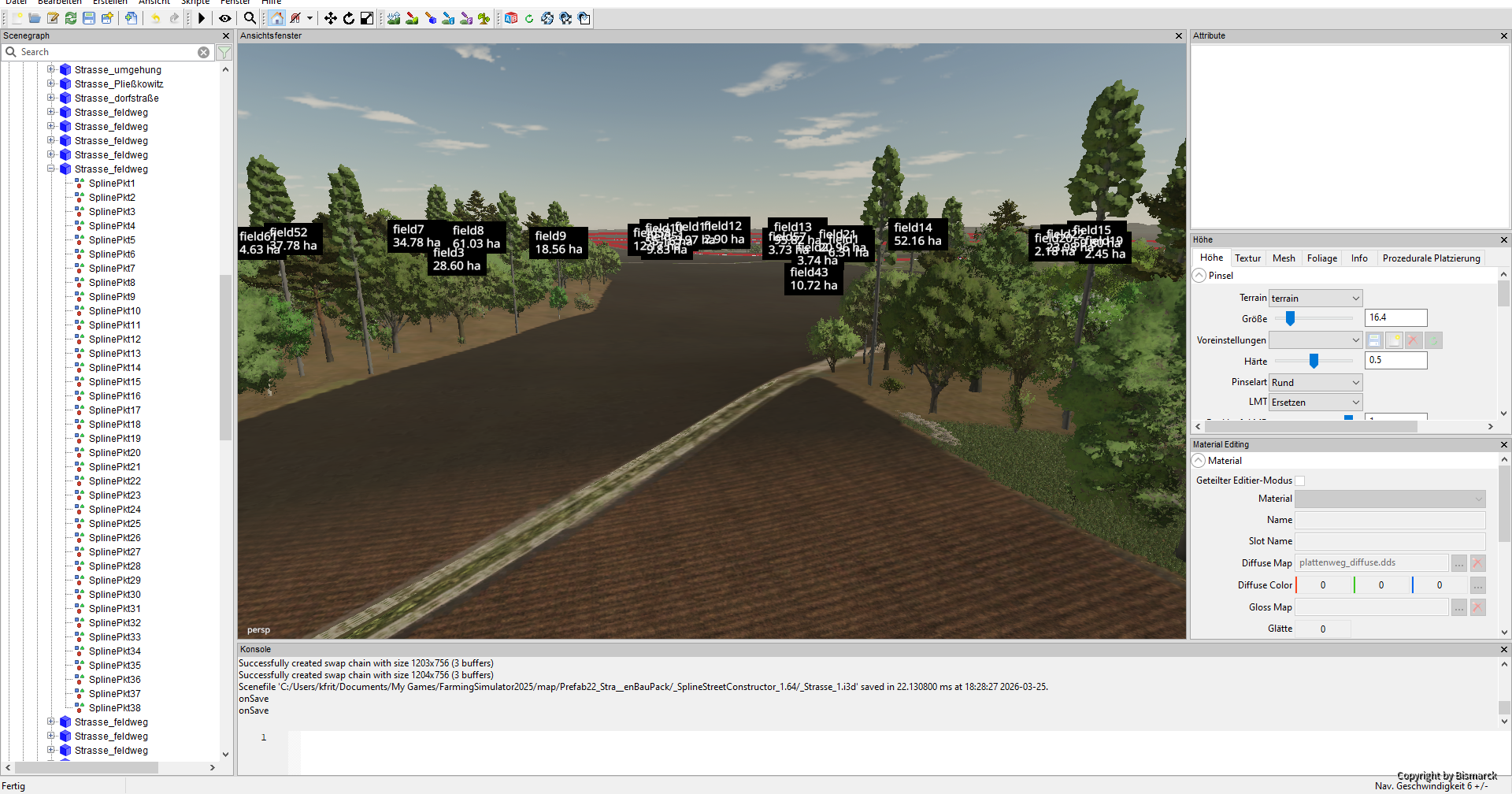The image size is (1512, 794).
Task: Click the floppy disk save icon
Action: (89, 18)
